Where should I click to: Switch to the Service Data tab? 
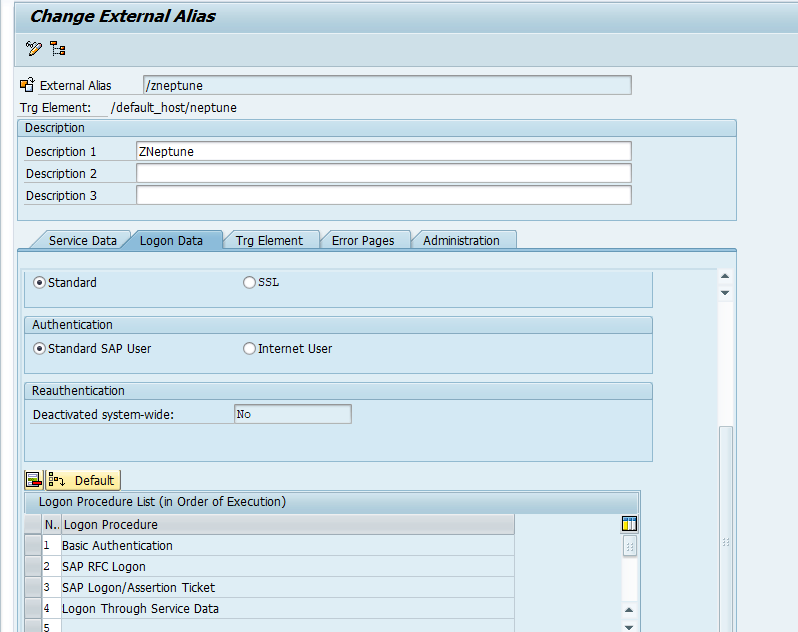click(82, 240)
